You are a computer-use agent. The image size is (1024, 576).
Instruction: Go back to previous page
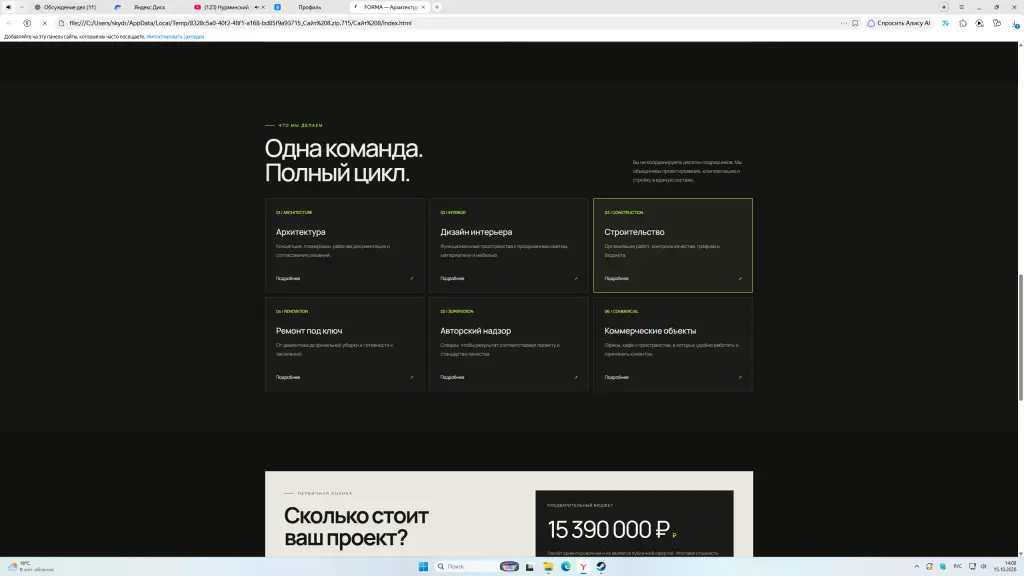click(x=9, y=23)
